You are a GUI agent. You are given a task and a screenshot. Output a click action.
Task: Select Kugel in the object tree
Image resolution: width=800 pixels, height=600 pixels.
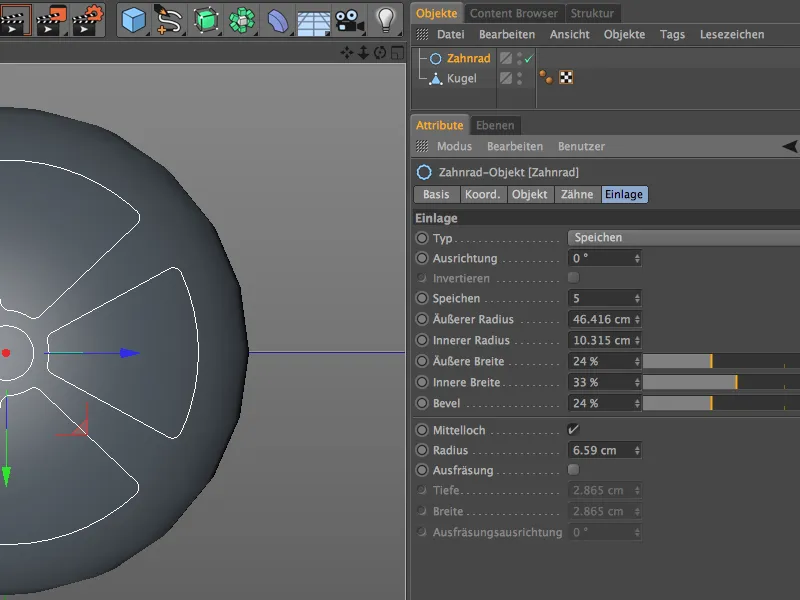pyautogui.click(x=461, y=79)
